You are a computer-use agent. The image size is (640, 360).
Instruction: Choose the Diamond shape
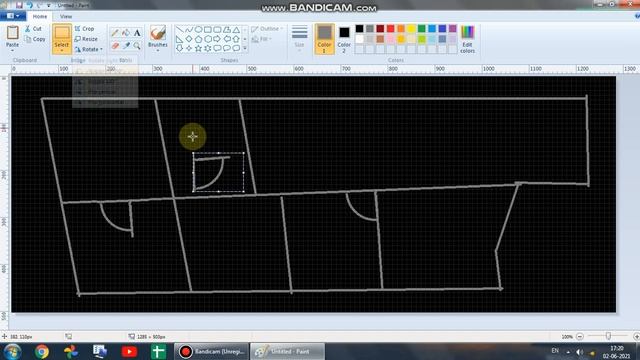click(189, 39)
